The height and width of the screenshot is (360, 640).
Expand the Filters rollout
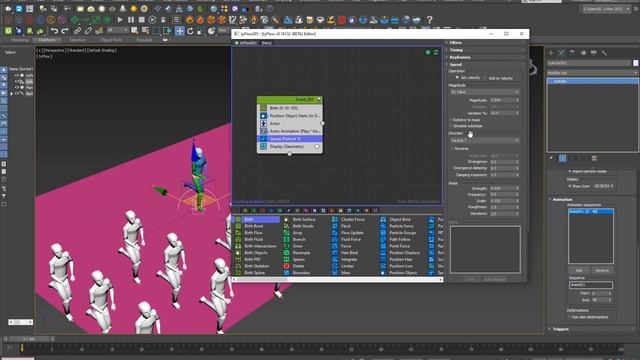[485, 42]
